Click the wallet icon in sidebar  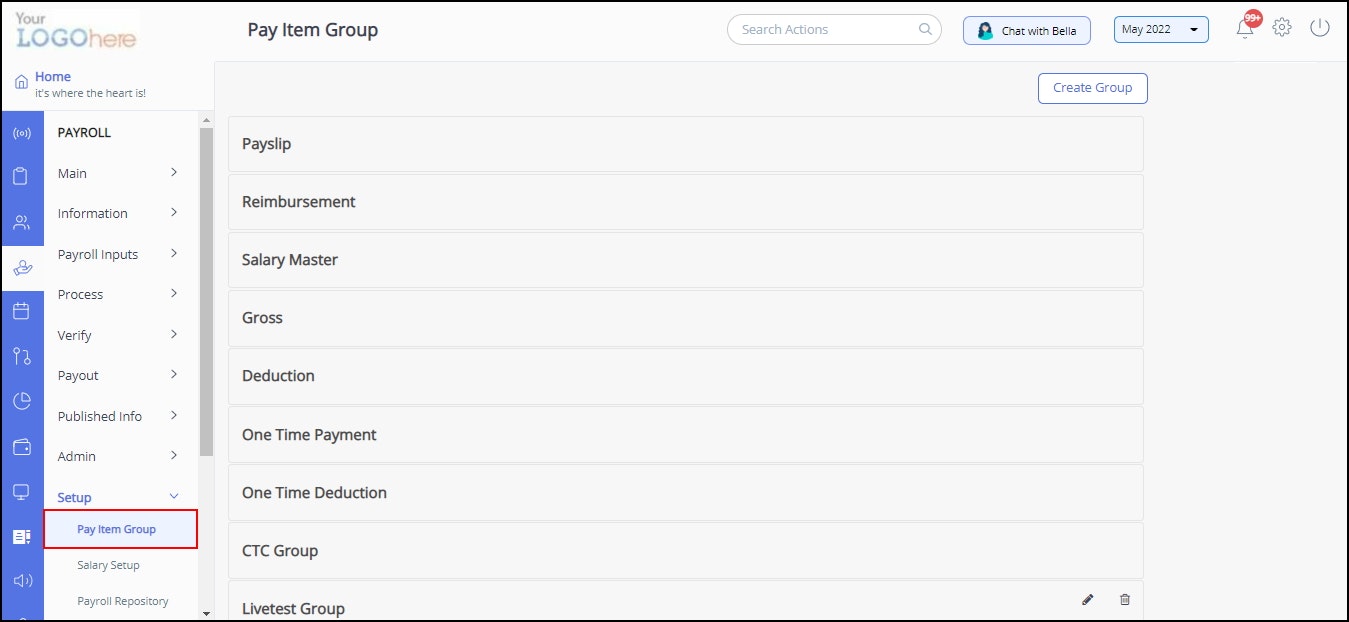point(22,447)
